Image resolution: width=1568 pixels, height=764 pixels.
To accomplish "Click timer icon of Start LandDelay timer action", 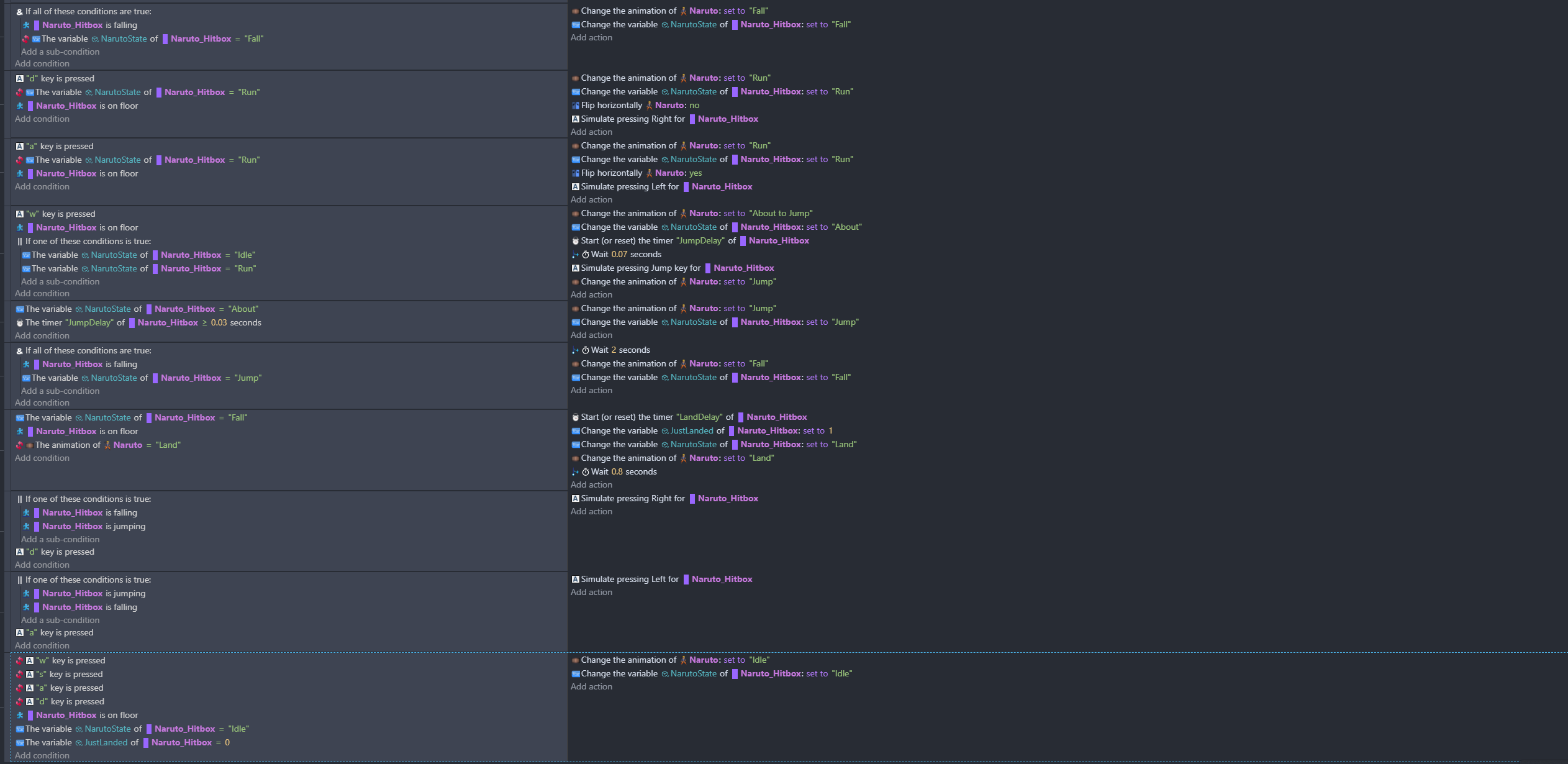I will (x=575, y=417).
